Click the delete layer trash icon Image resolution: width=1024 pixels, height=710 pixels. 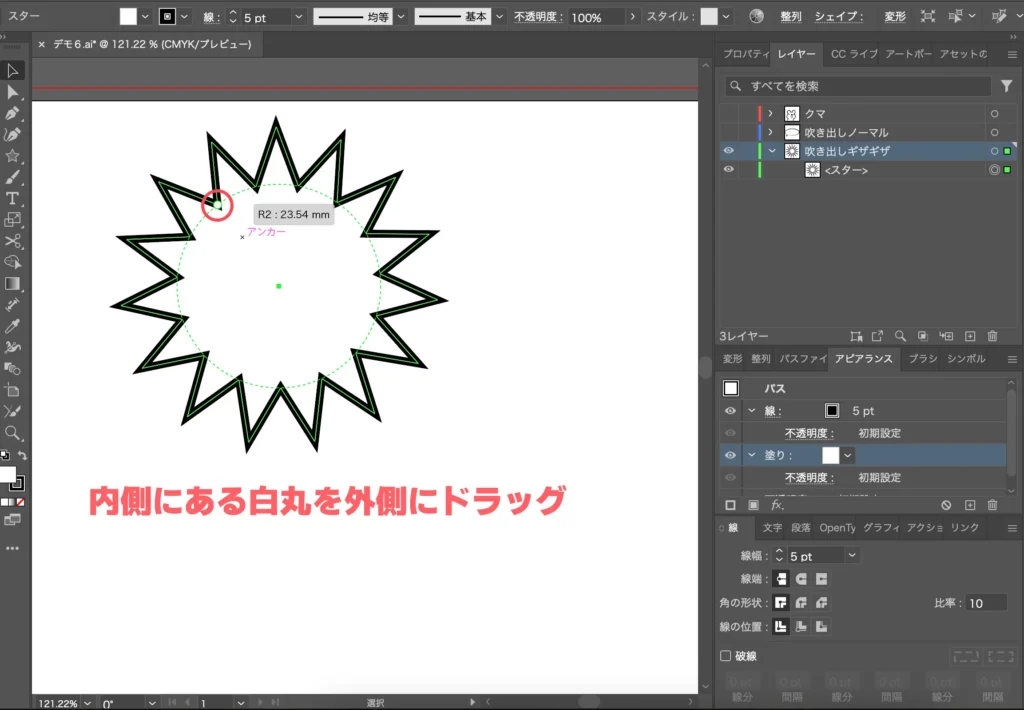(x=992, y=337)
